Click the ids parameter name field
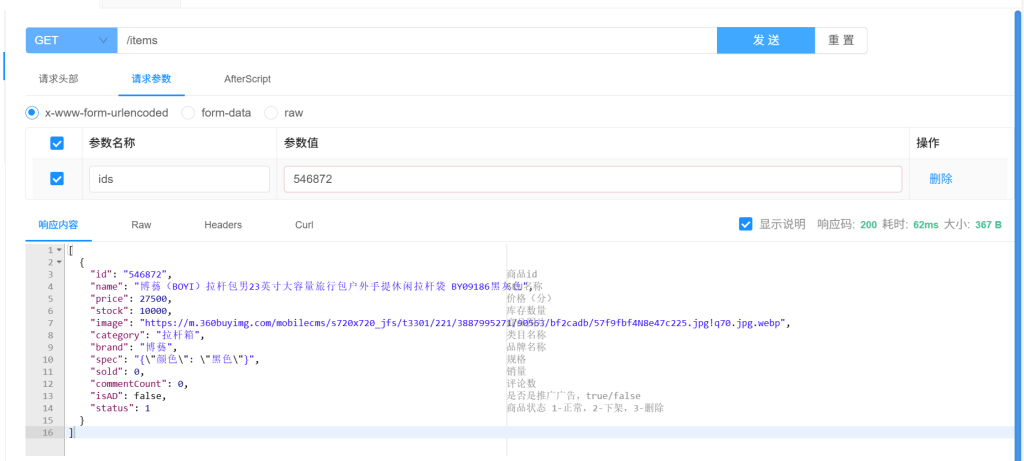This screenshot has width=1024, height=461. (179, 179)
